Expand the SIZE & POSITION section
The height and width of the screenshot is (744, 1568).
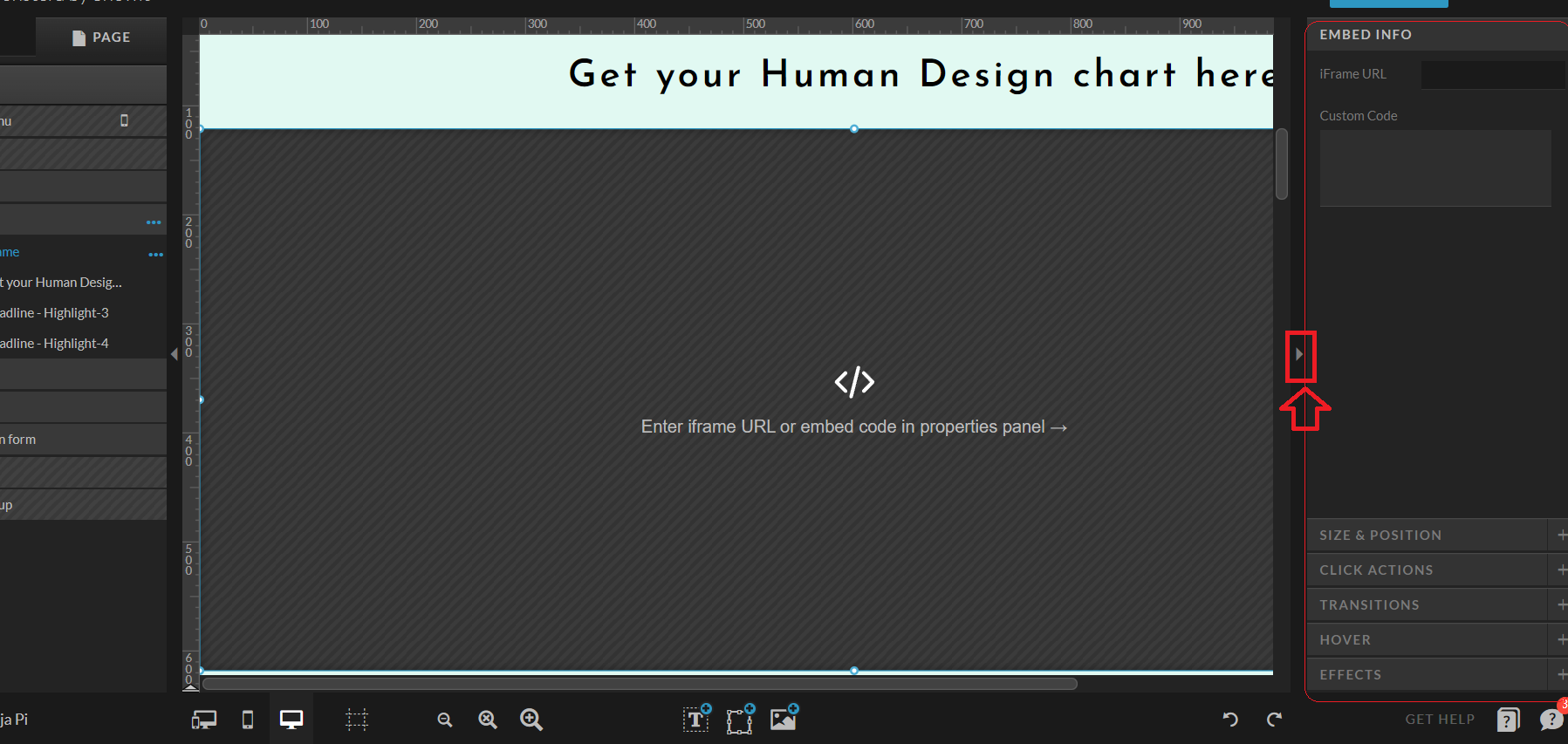[1437, 536]
